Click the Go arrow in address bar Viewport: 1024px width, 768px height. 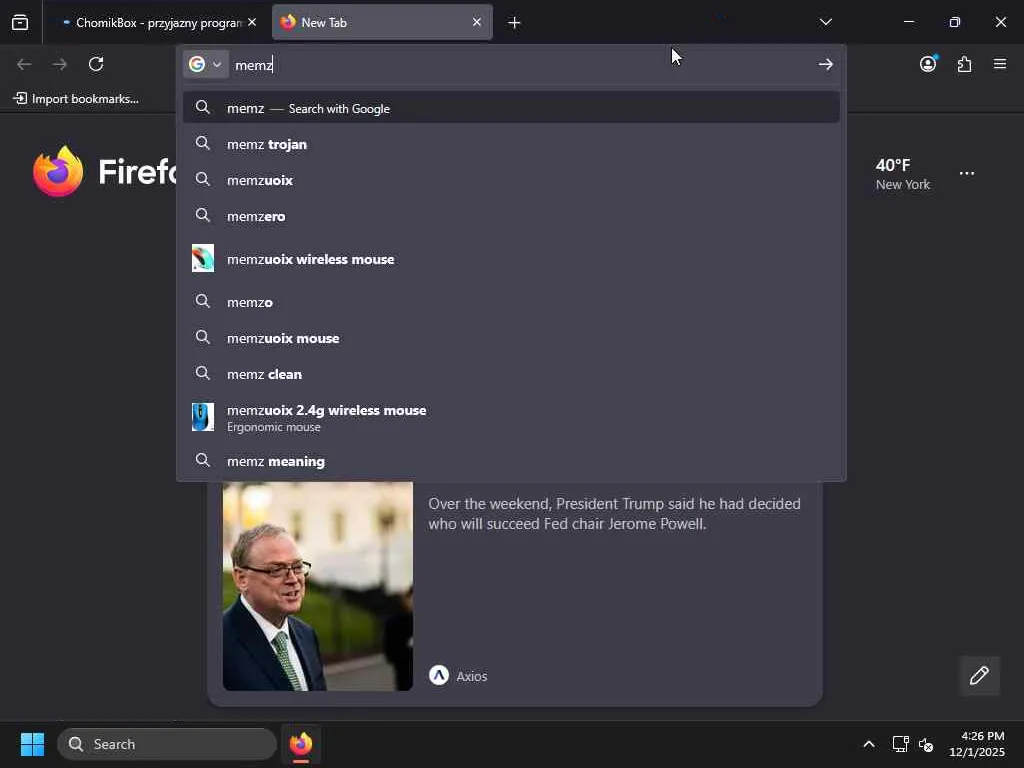point(825,64)
